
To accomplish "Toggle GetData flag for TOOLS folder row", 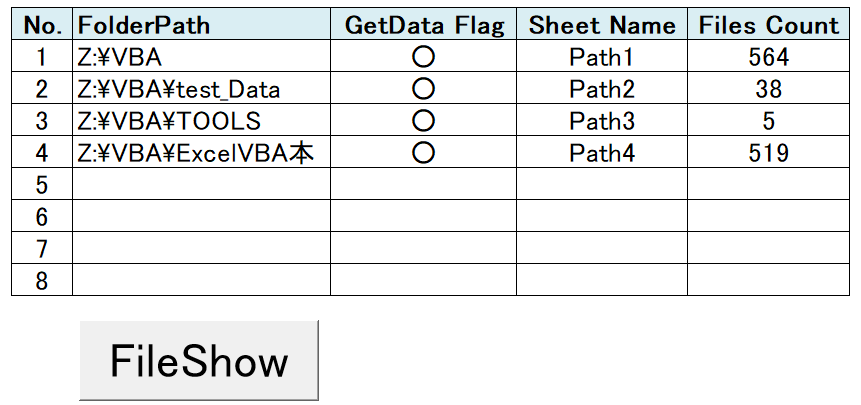I will pyautogui.click(x=423, y=121).
